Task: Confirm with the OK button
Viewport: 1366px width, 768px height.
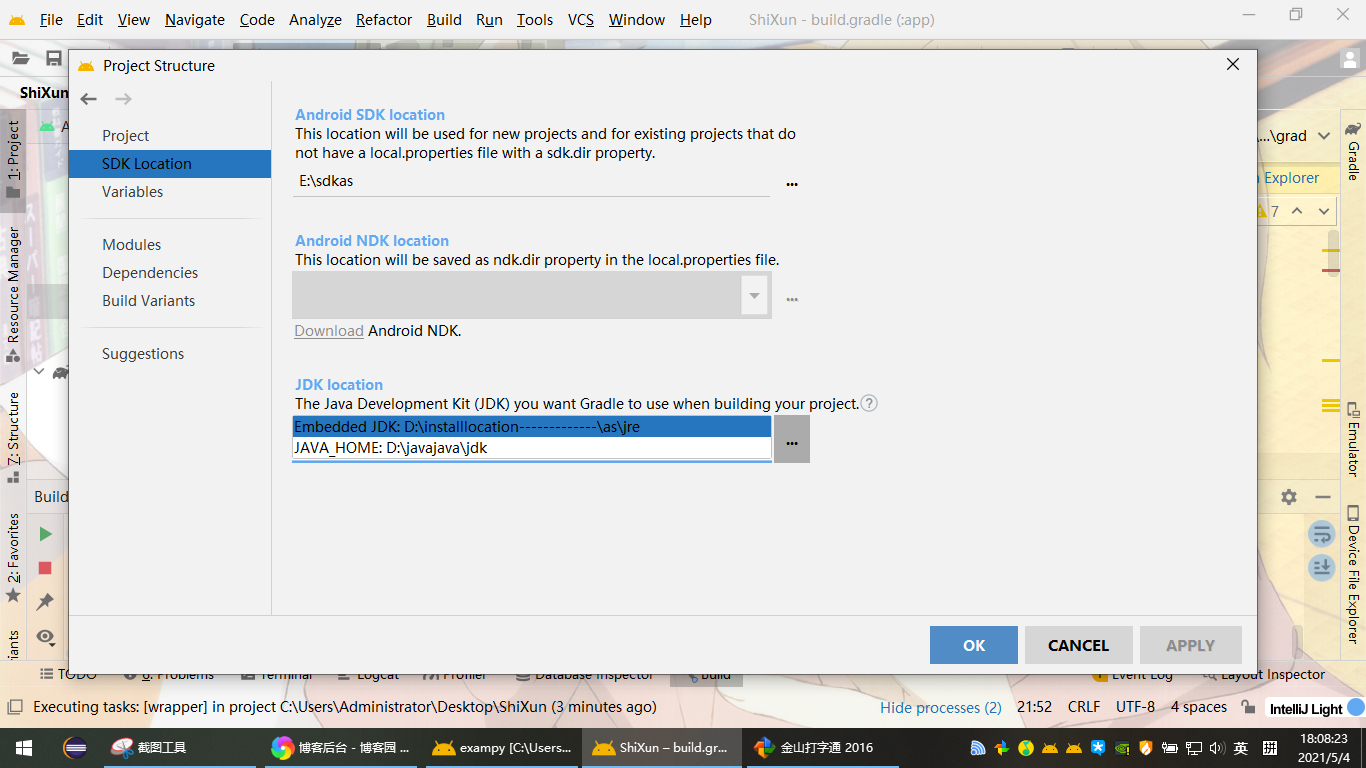Action: click(974, 645)
